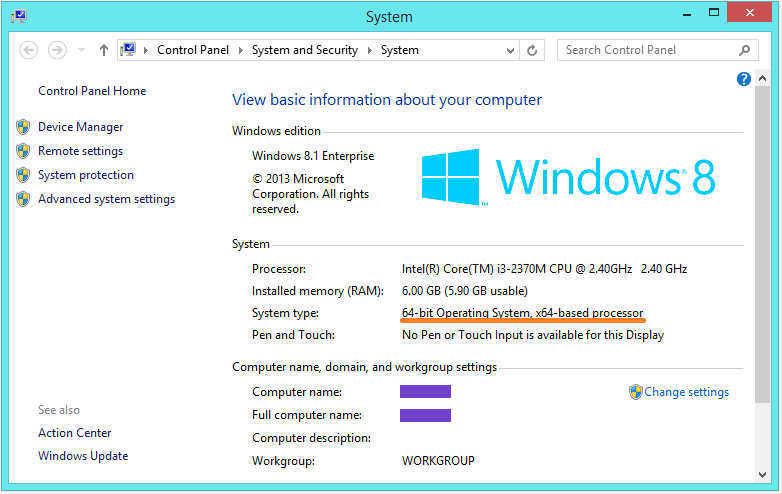Viewport: 782px width, 494px height.
Task: Click the Computer description: label
Action: 311,438
